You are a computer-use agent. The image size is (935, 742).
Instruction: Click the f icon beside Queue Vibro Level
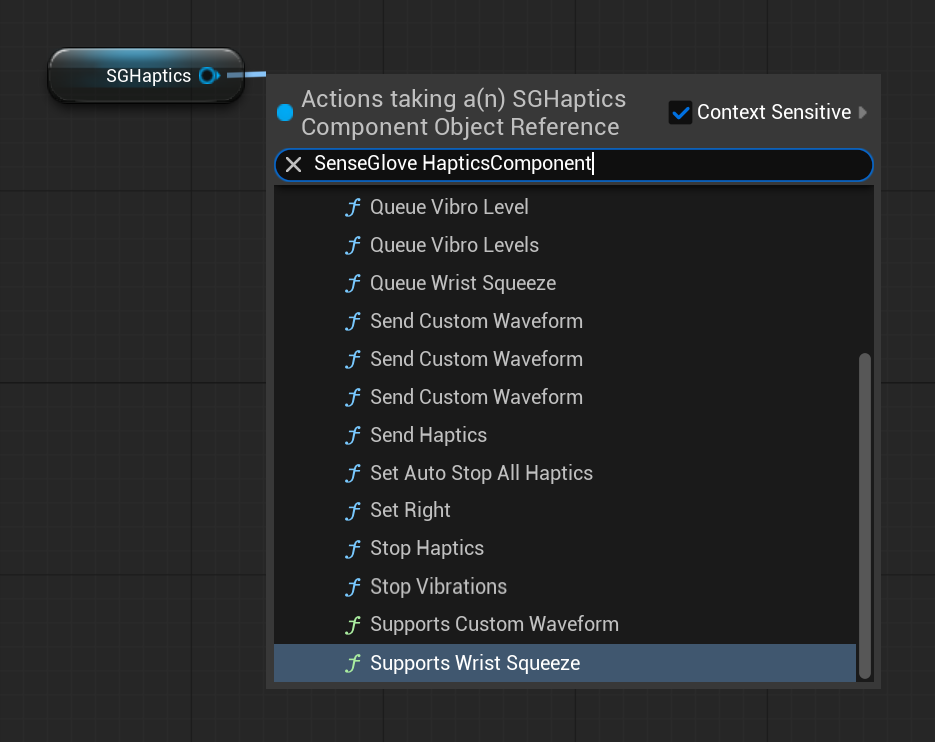[352, 207]
